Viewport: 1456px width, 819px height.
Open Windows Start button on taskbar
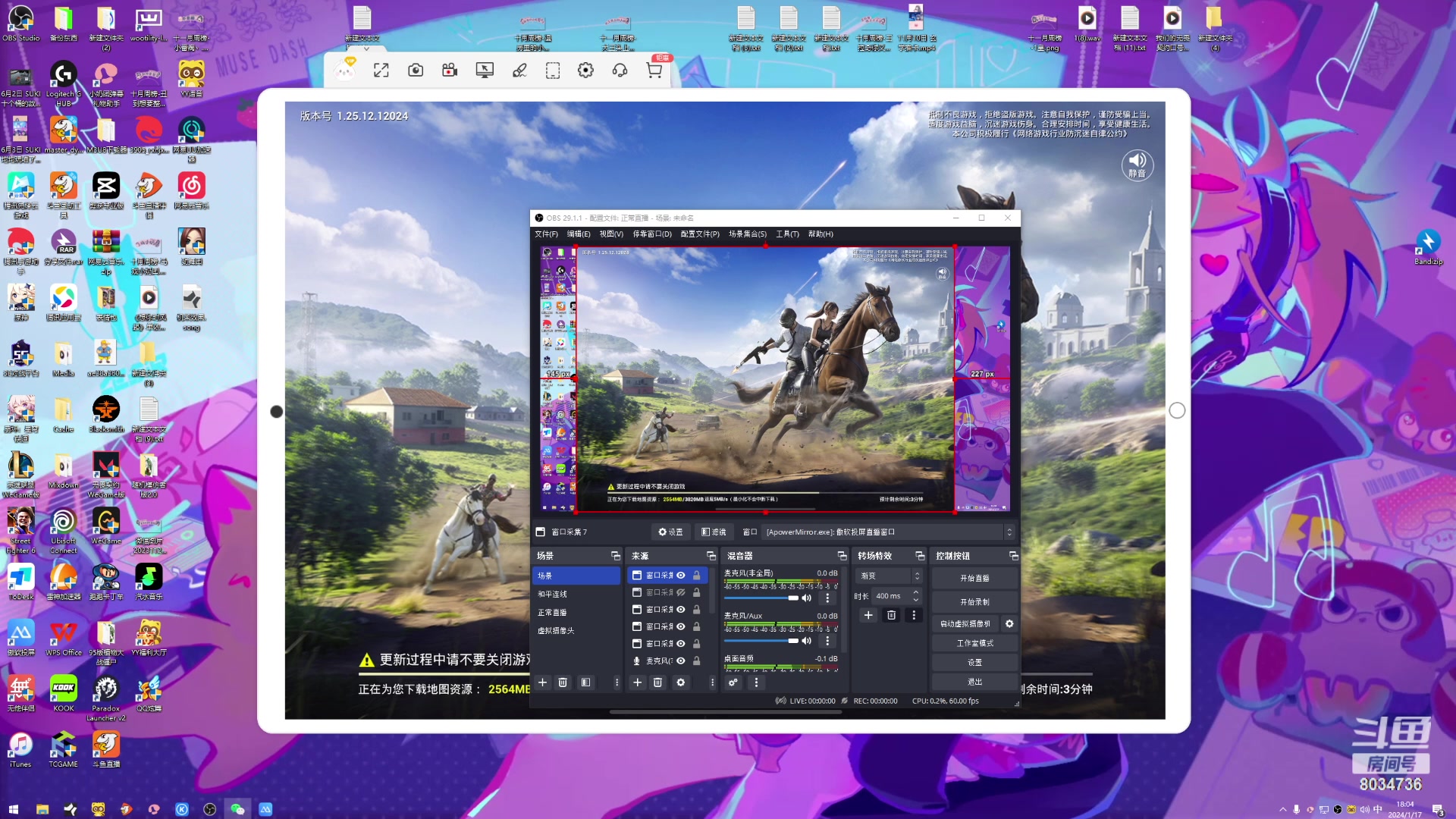click(x=13, y=809)
